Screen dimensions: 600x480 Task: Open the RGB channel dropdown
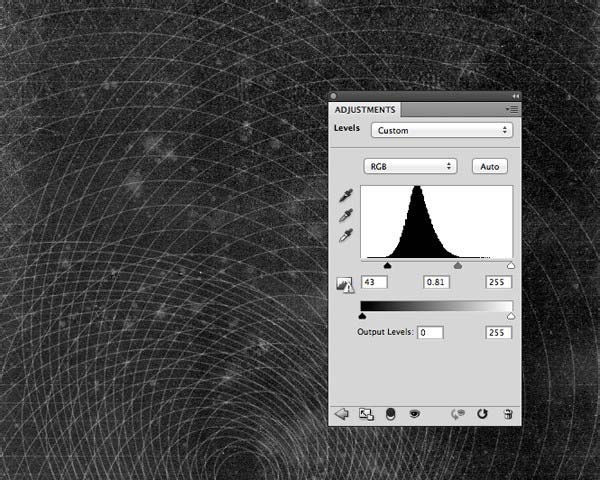[x=410, y=167]
